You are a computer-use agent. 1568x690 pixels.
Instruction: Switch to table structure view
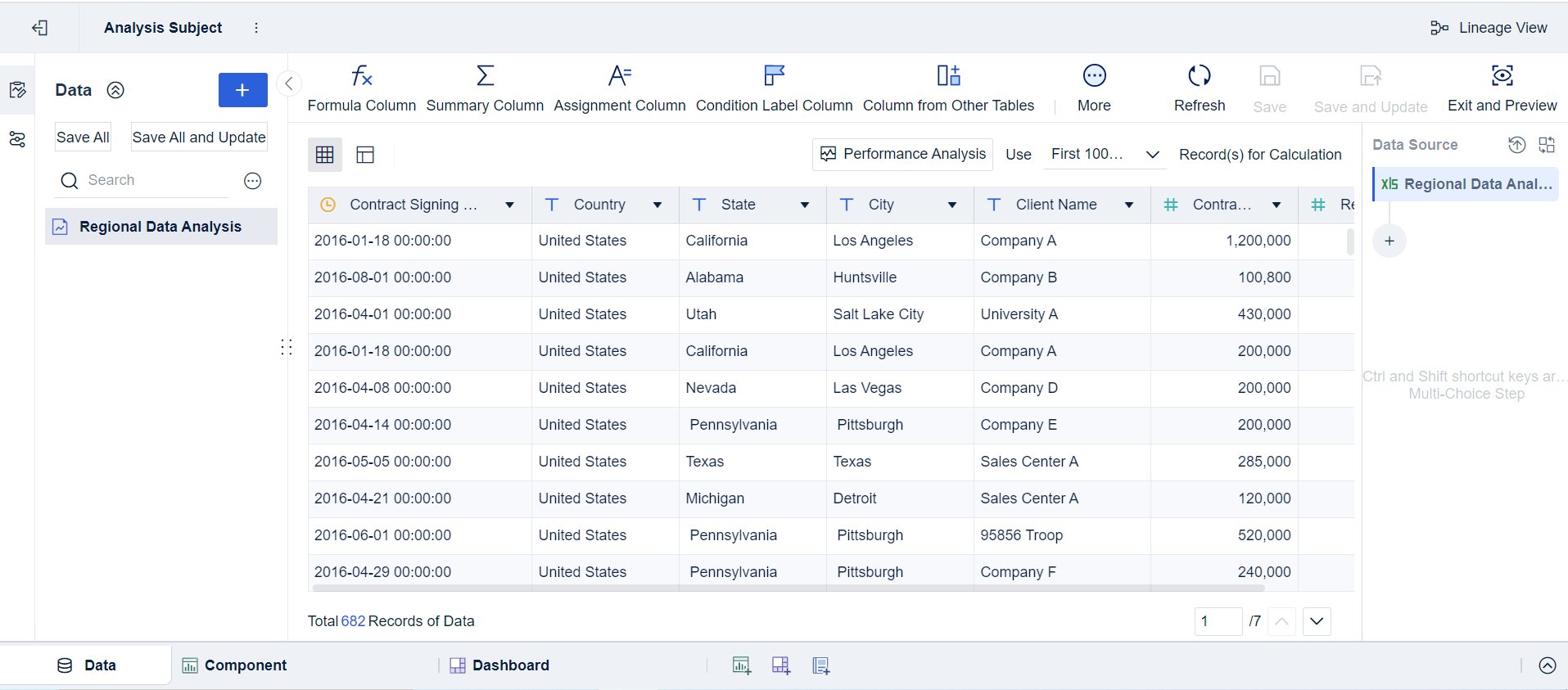click(x=365, y=155)
